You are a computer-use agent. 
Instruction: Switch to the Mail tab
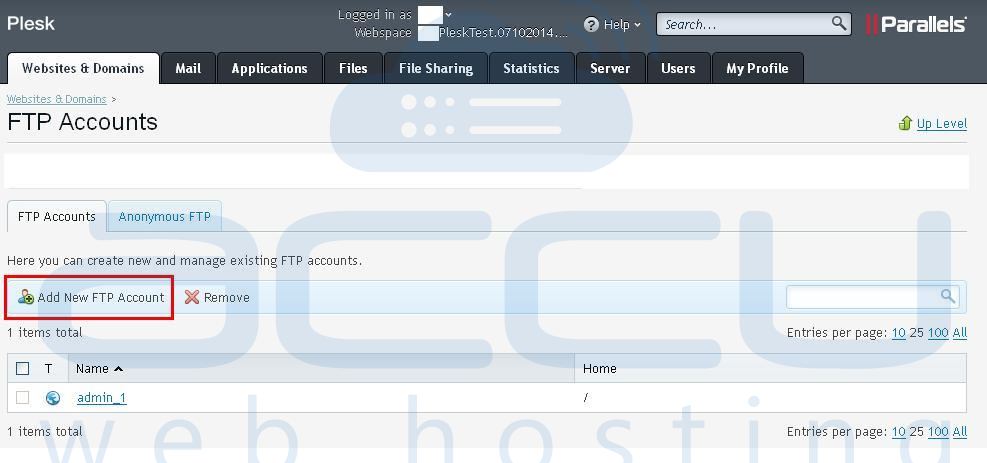[188, 69]
